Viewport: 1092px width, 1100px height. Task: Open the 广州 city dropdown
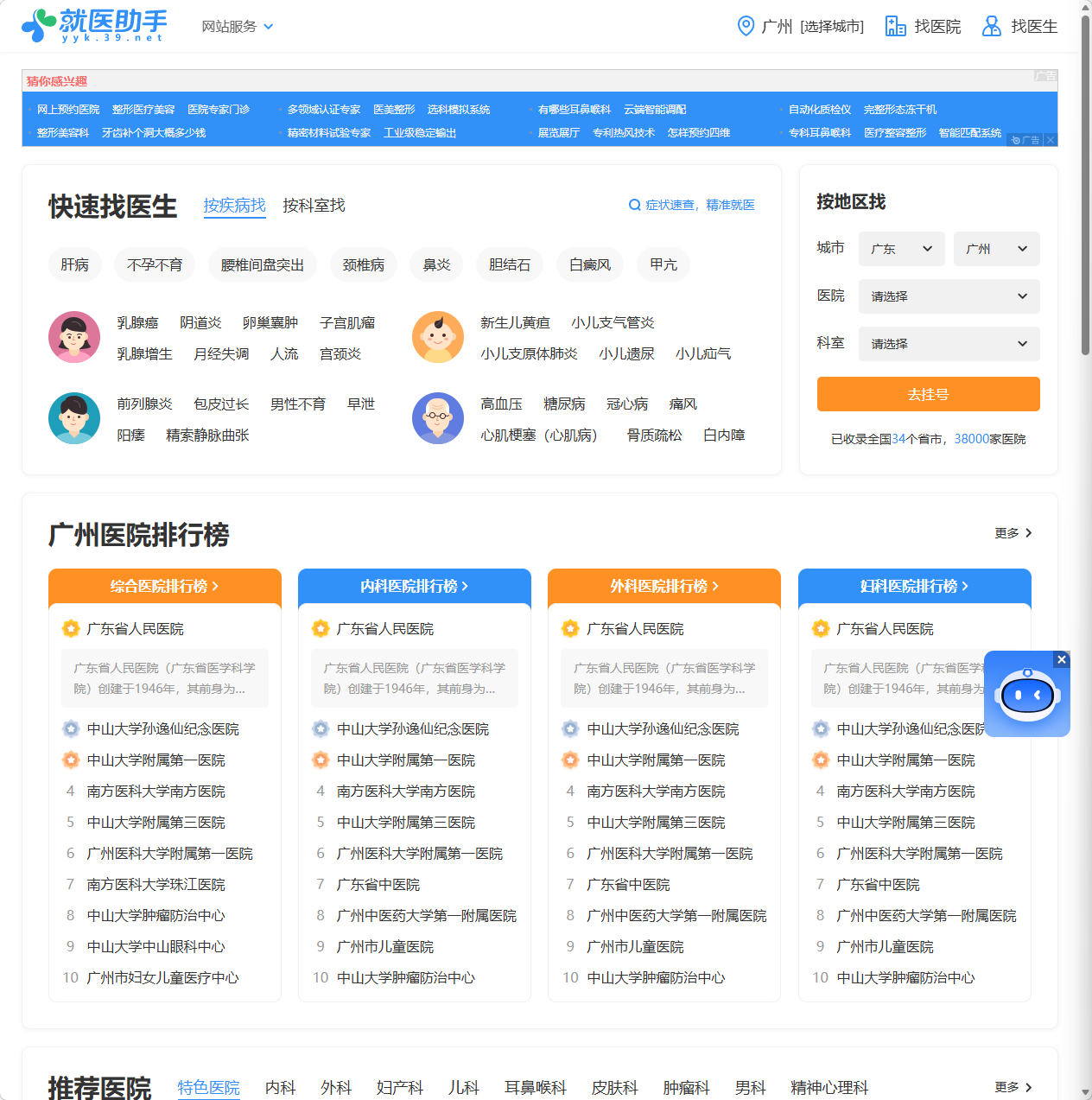tap(996, 249)
